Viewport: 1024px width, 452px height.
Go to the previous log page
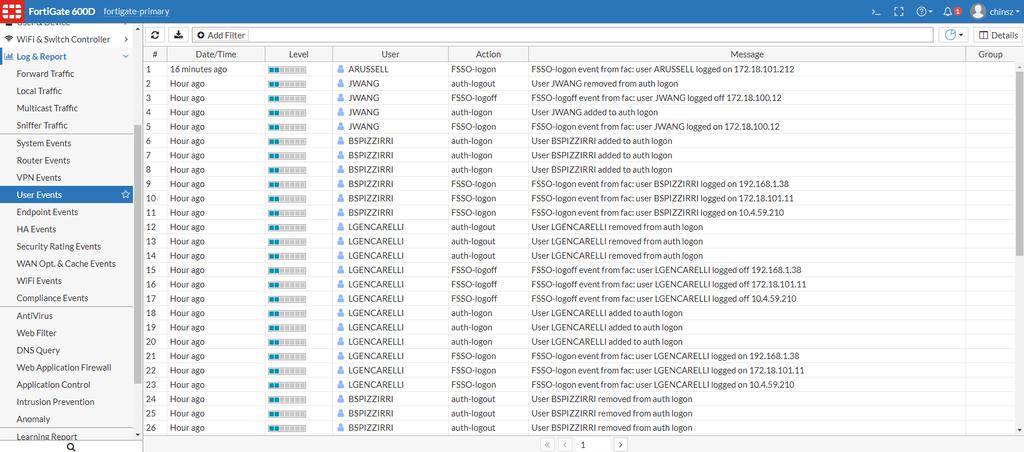point(565,445)
